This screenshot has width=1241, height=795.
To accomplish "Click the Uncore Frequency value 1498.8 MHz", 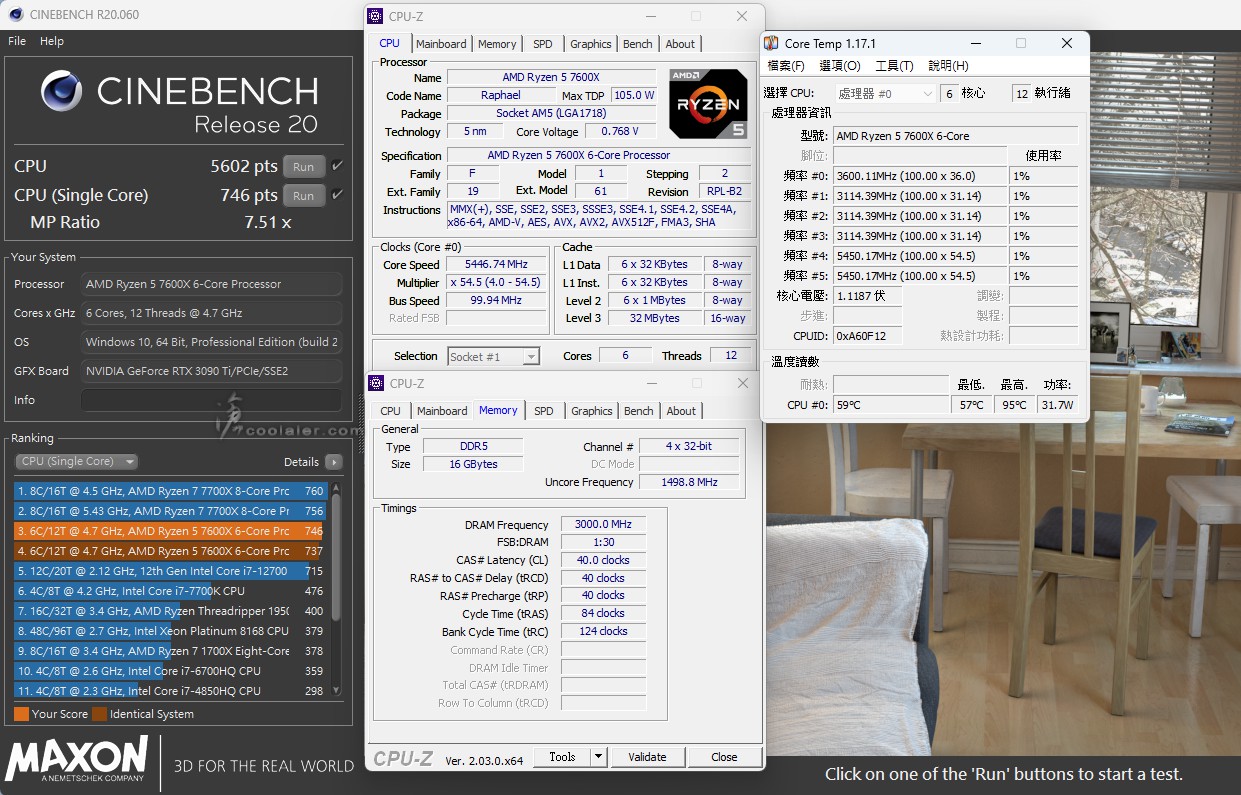I will (690, 482).
